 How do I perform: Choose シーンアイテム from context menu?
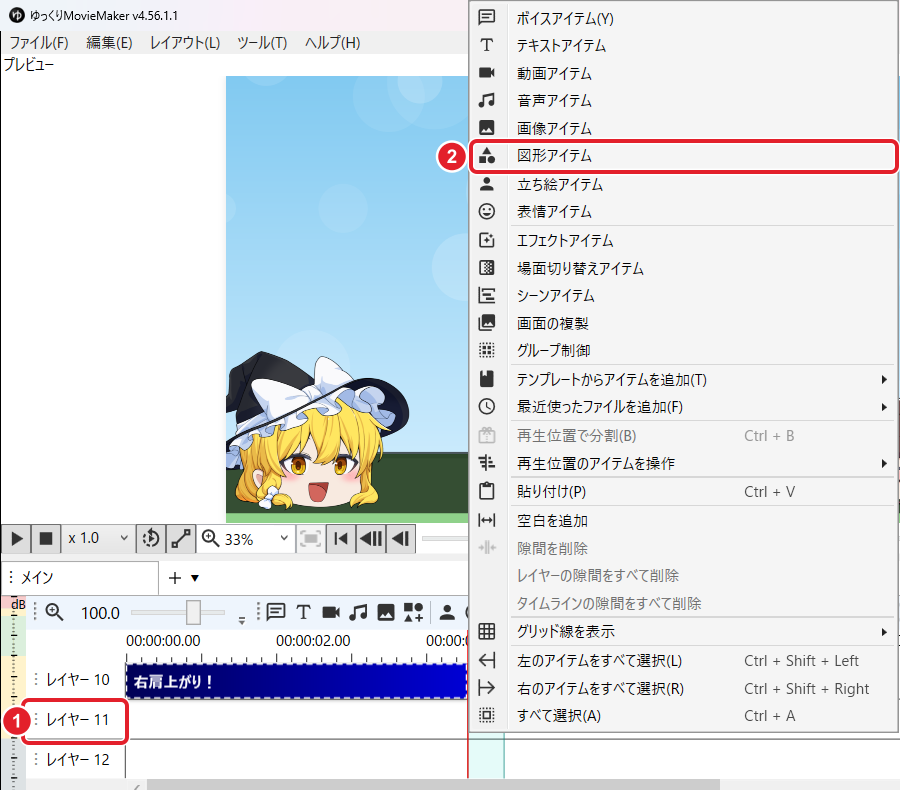tap(683, 296)
